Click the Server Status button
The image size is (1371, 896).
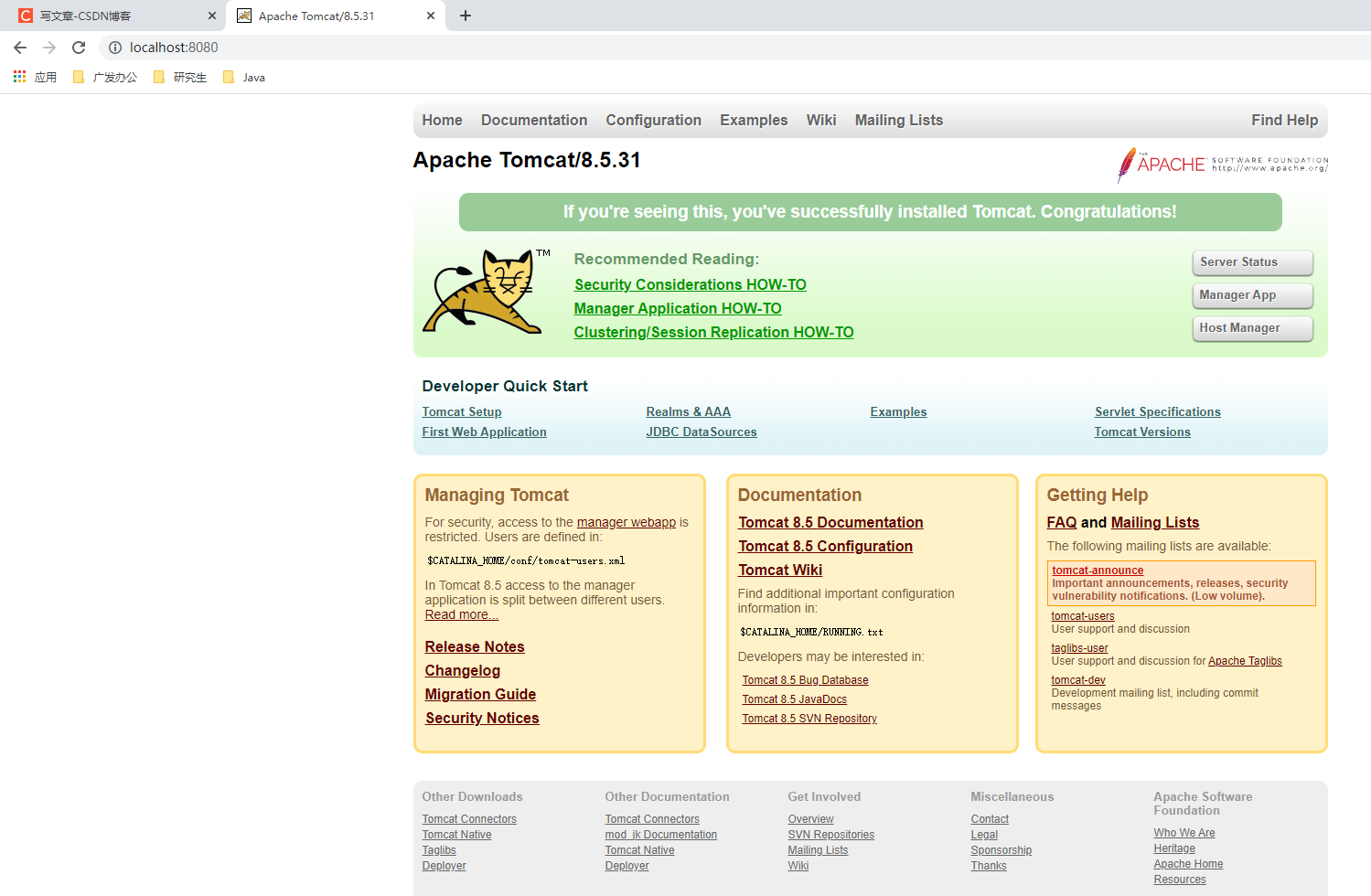click(x=1252, y=262)
